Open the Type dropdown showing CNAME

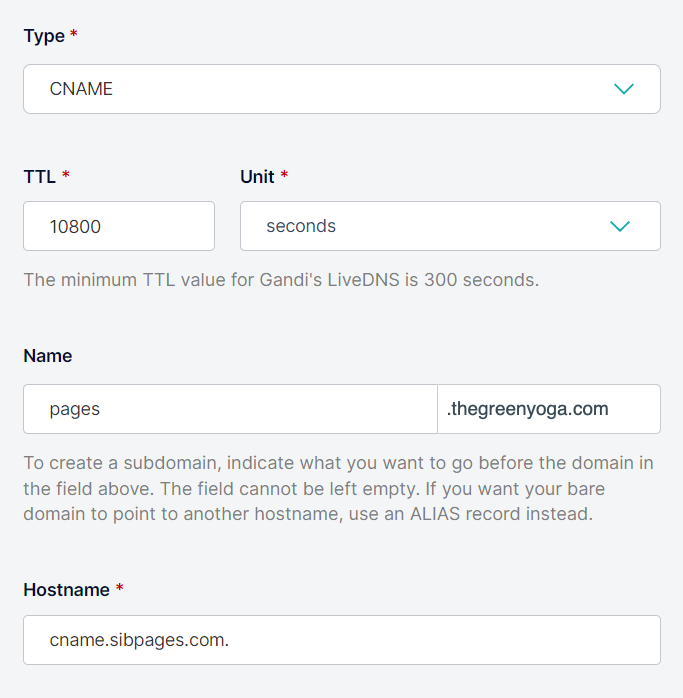pos(320,89)
